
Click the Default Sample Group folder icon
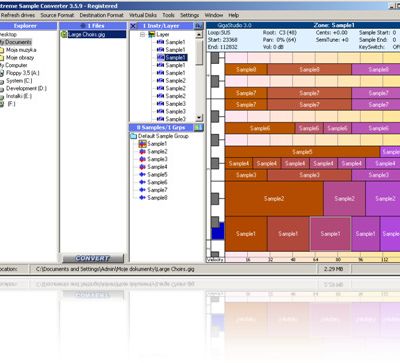(134, 136)
